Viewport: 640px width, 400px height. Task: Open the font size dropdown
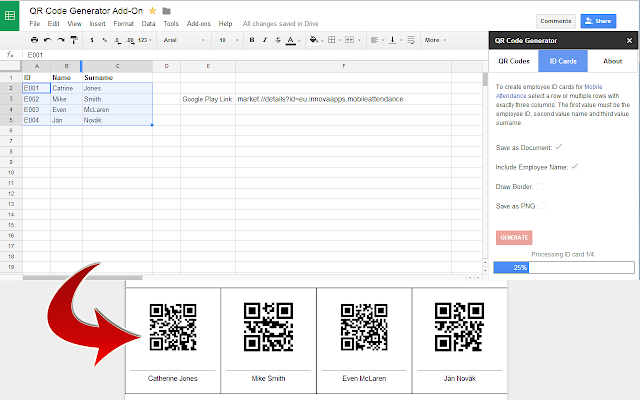(229, 40)
